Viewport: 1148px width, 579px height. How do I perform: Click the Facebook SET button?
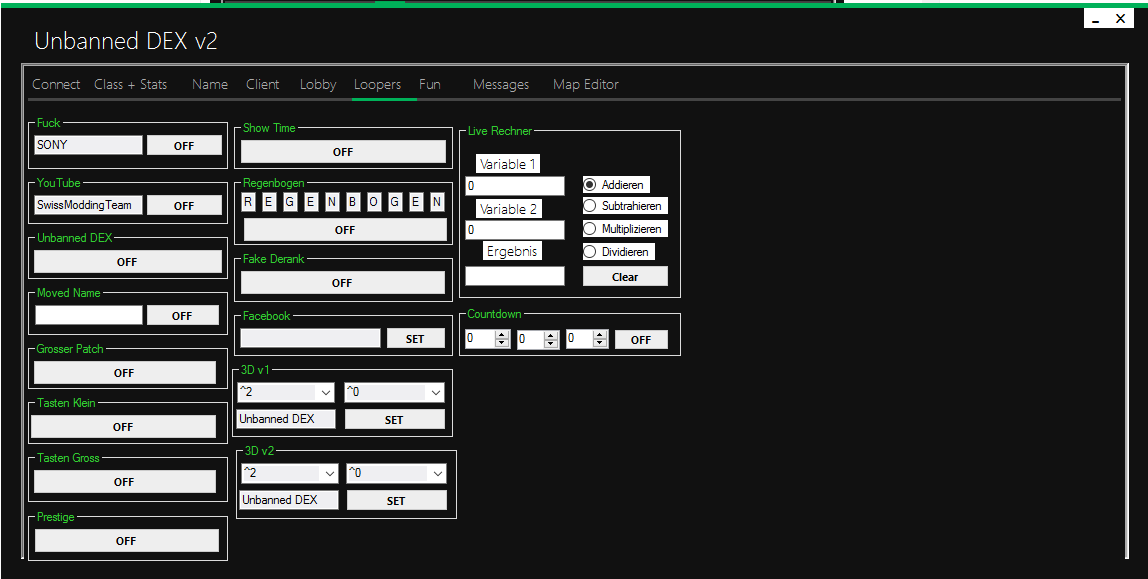pos(415,339)
